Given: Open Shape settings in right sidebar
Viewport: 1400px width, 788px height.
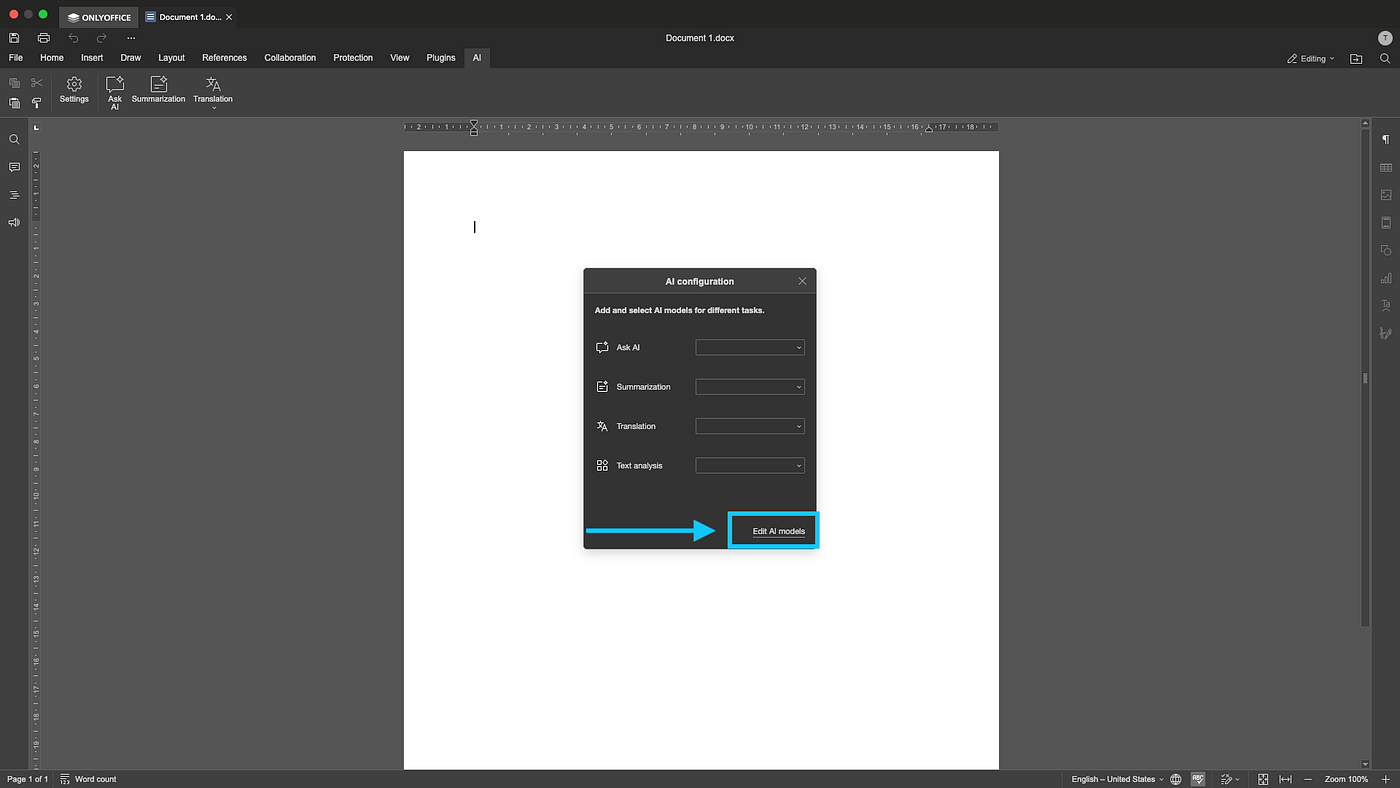Looking at the screenshot, I should [1386, 250].
